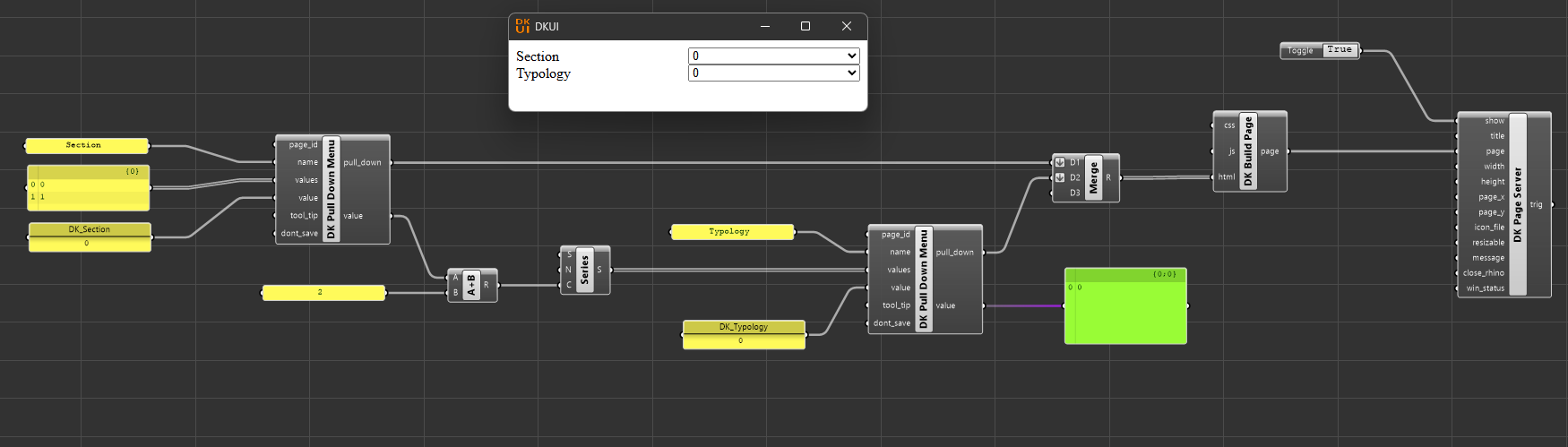Click the DKUI logo icon in title bar

pyautogui.click(x=522, y=27)
